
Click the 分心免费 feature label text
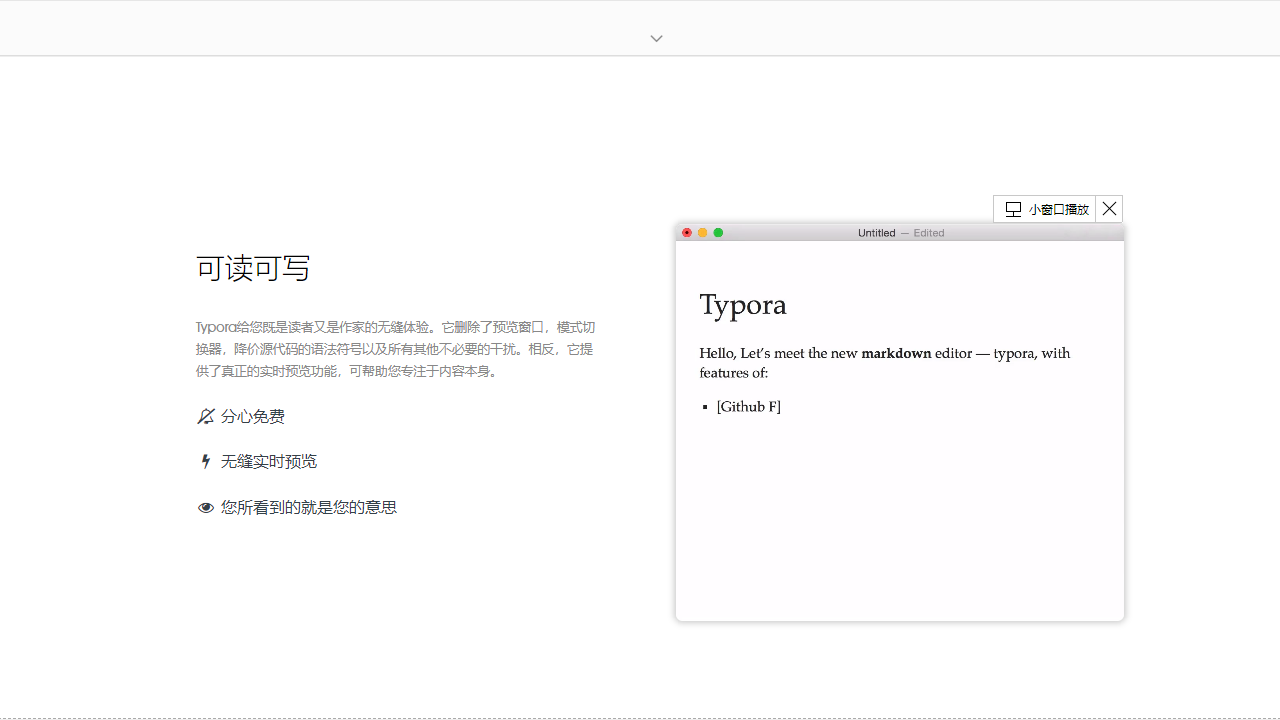252,416
